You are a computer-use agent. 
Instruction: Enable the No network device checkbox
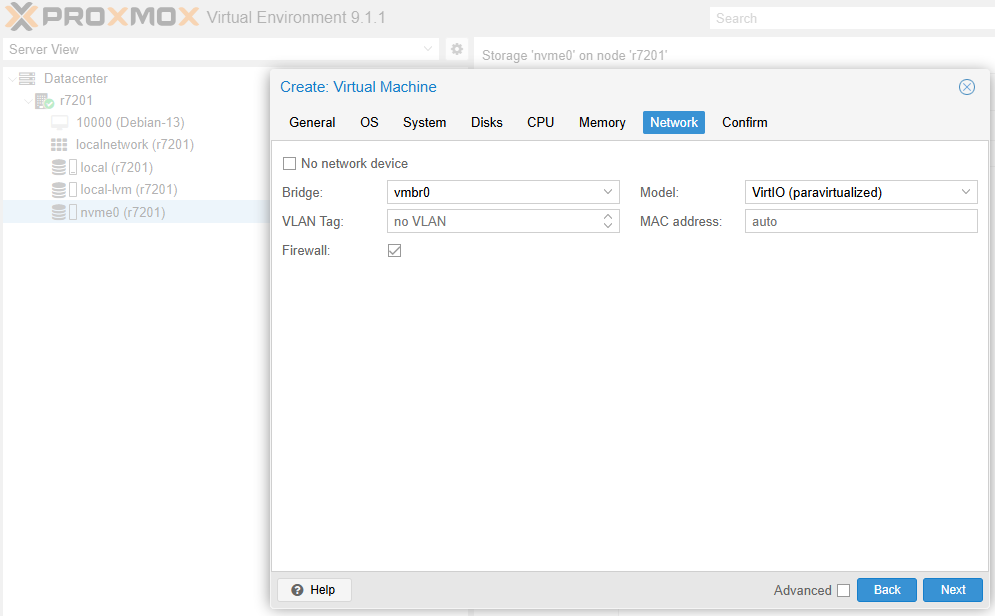tap(290, 164)
